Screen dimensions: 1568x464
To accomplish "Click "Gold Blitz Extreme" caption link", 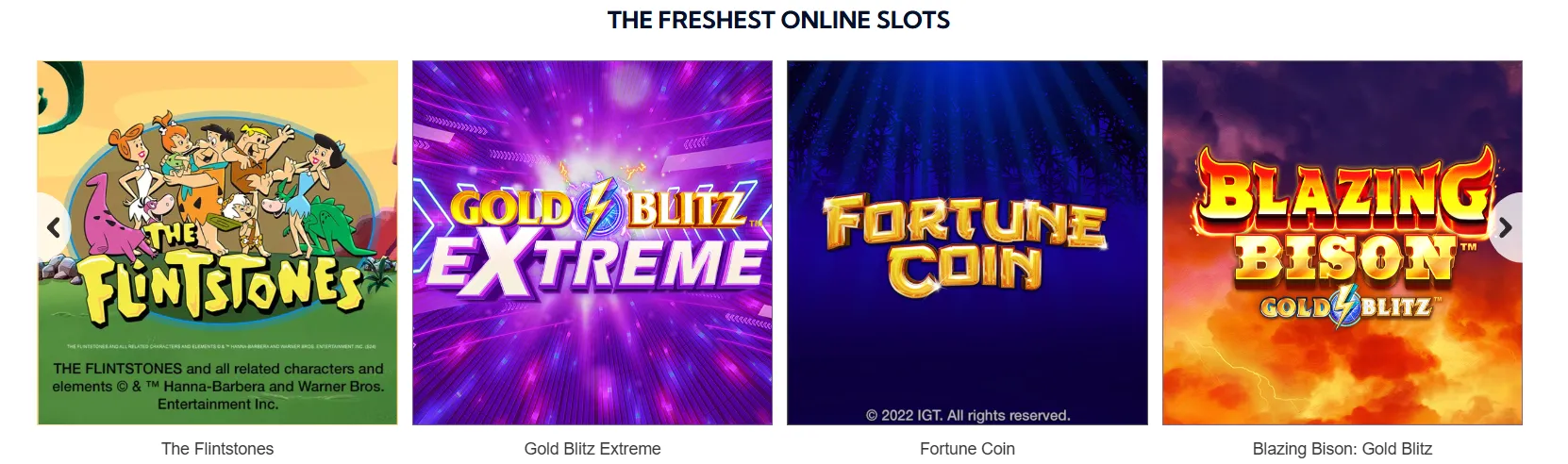I will tap(592, 449).
